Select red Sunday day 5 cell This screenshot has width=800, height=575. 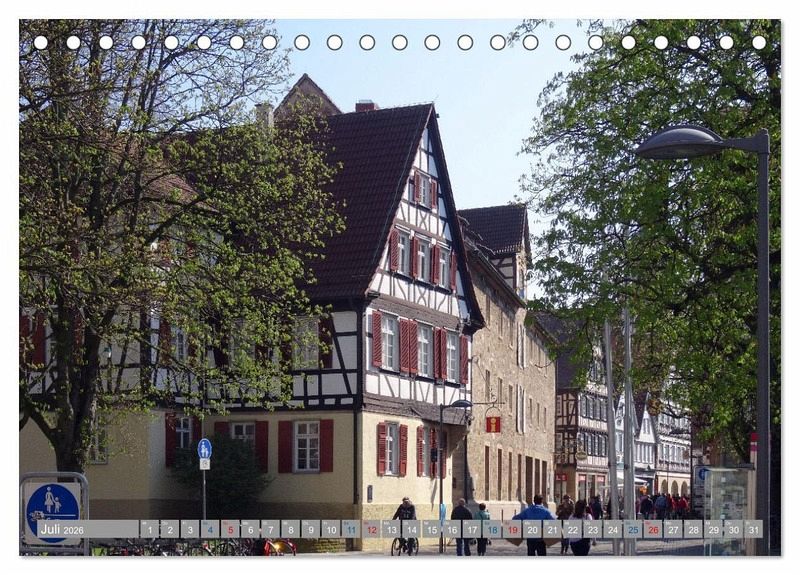pyautogui.click(x=230, y=529)
